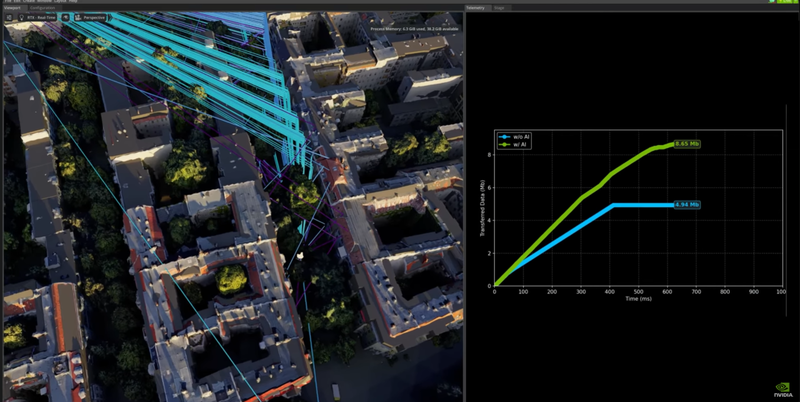
Task: Open the Perspective camera dropdown
Action: [x=96, y=18]
